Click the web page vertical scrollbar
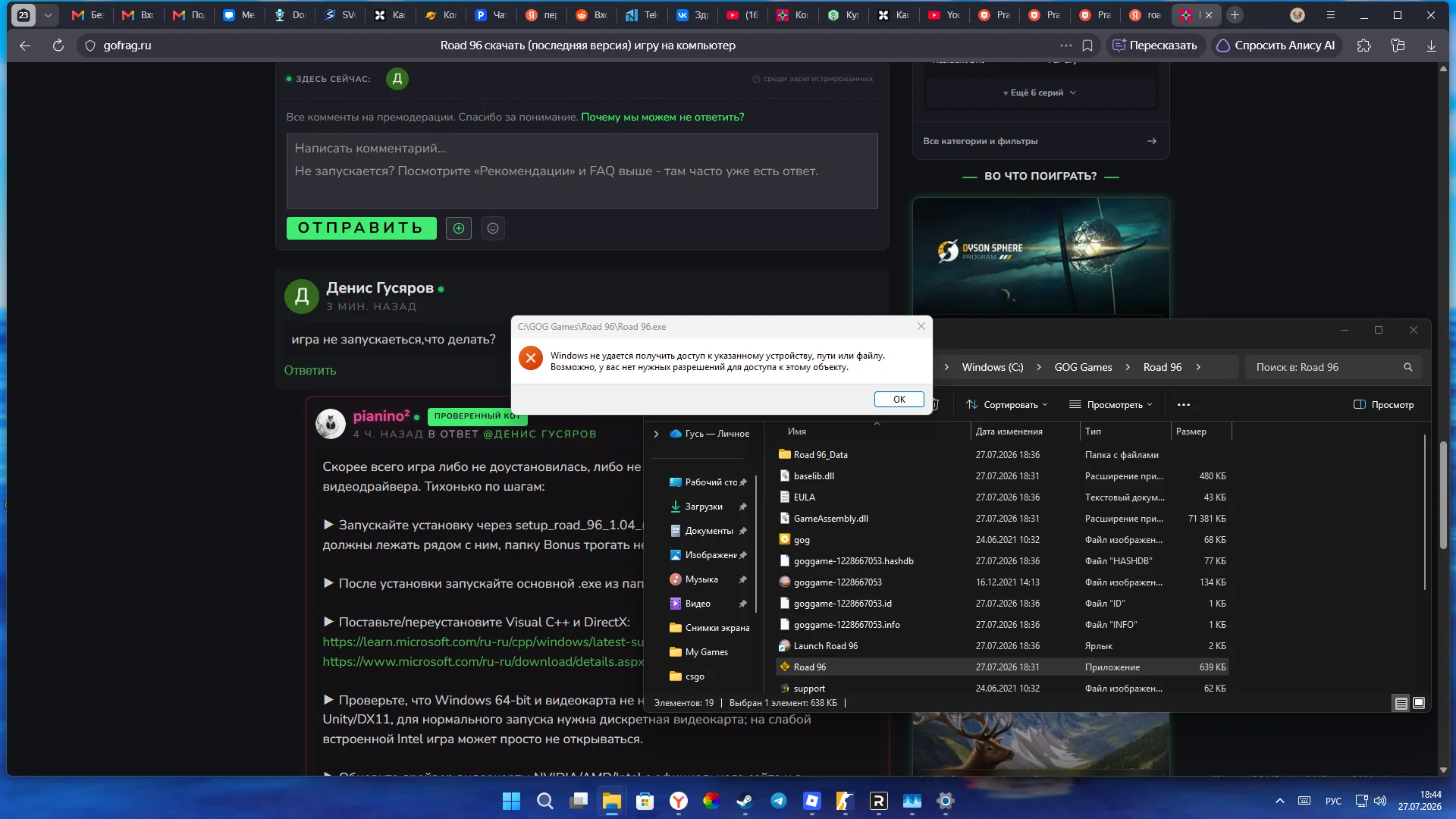Screen dimensions: 1456x819 [1443, 495]
